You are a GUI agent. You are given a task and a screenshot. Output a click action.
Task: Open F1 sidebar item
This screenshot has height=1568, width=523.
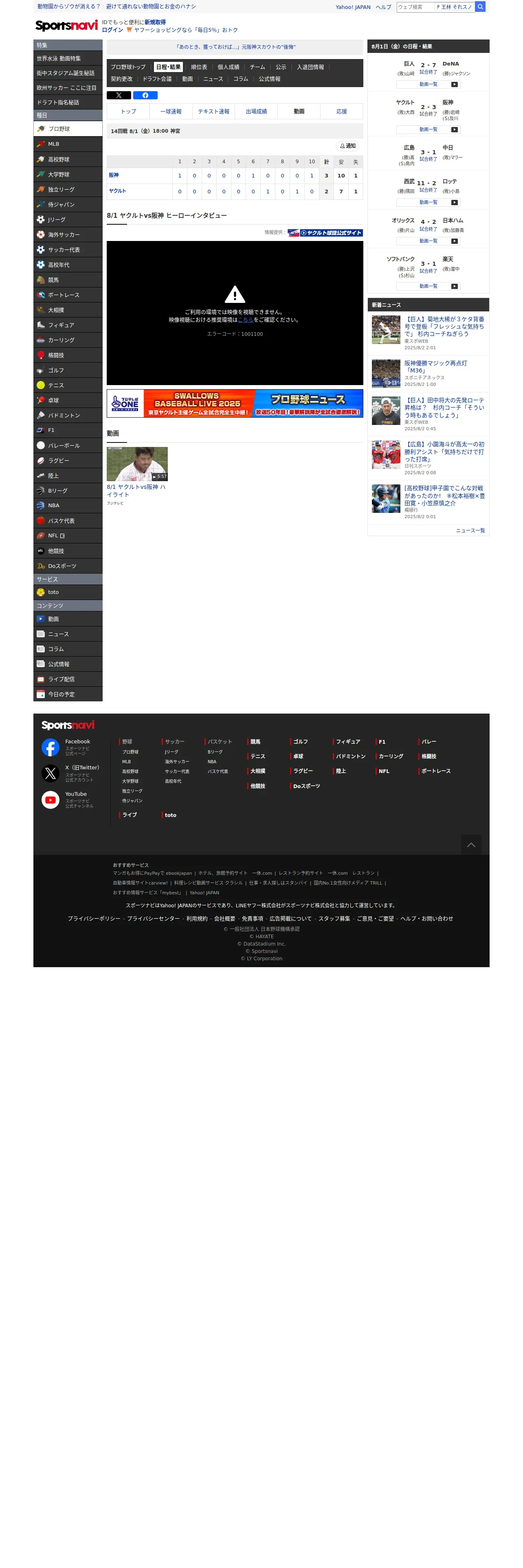point(68,430)
